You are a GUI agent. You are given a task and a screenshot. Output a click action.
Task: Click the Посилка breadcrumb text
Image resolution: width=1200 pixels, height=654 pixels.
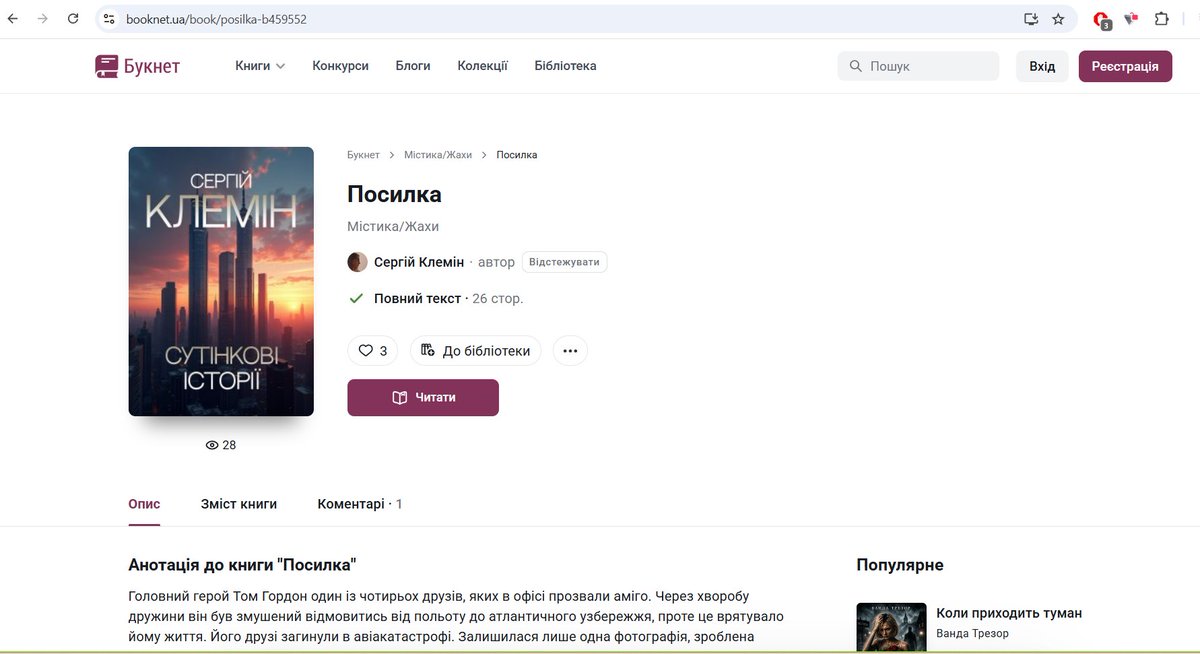click(517, 155)
